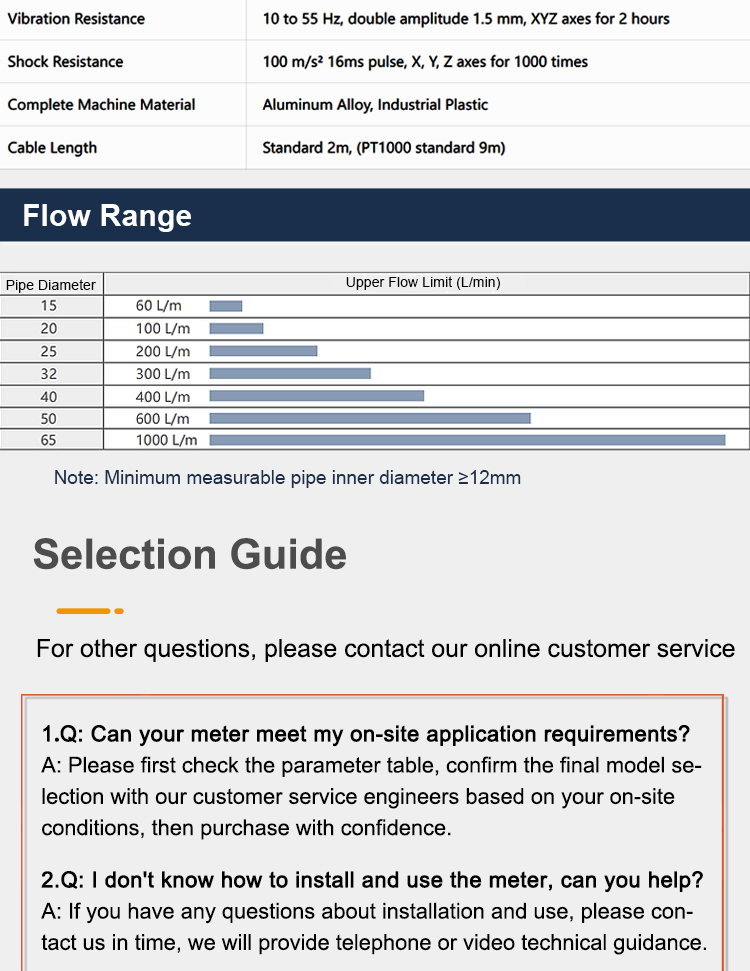
Task: Click 'Upper Flow Limit (L/min)' header
Action: 423,282
